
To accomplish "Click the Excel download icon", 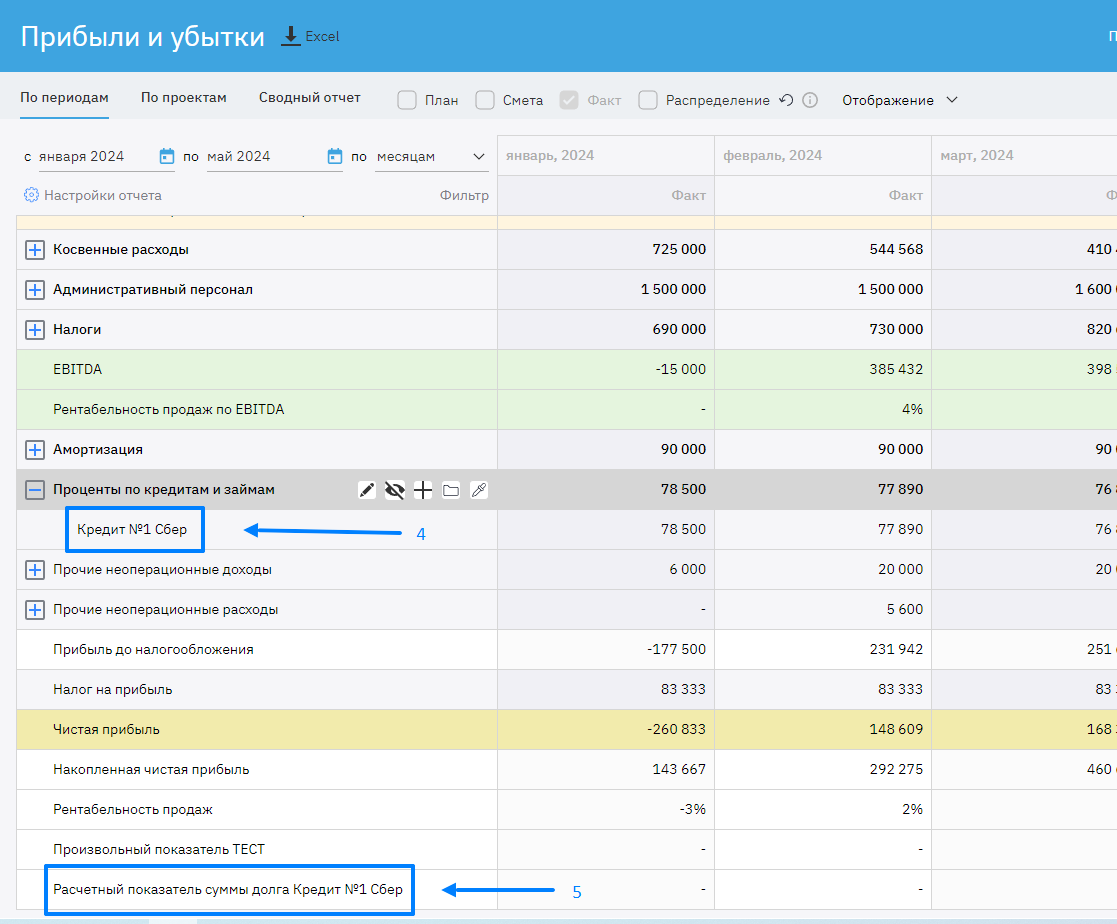I will click(x=291, y=36).
